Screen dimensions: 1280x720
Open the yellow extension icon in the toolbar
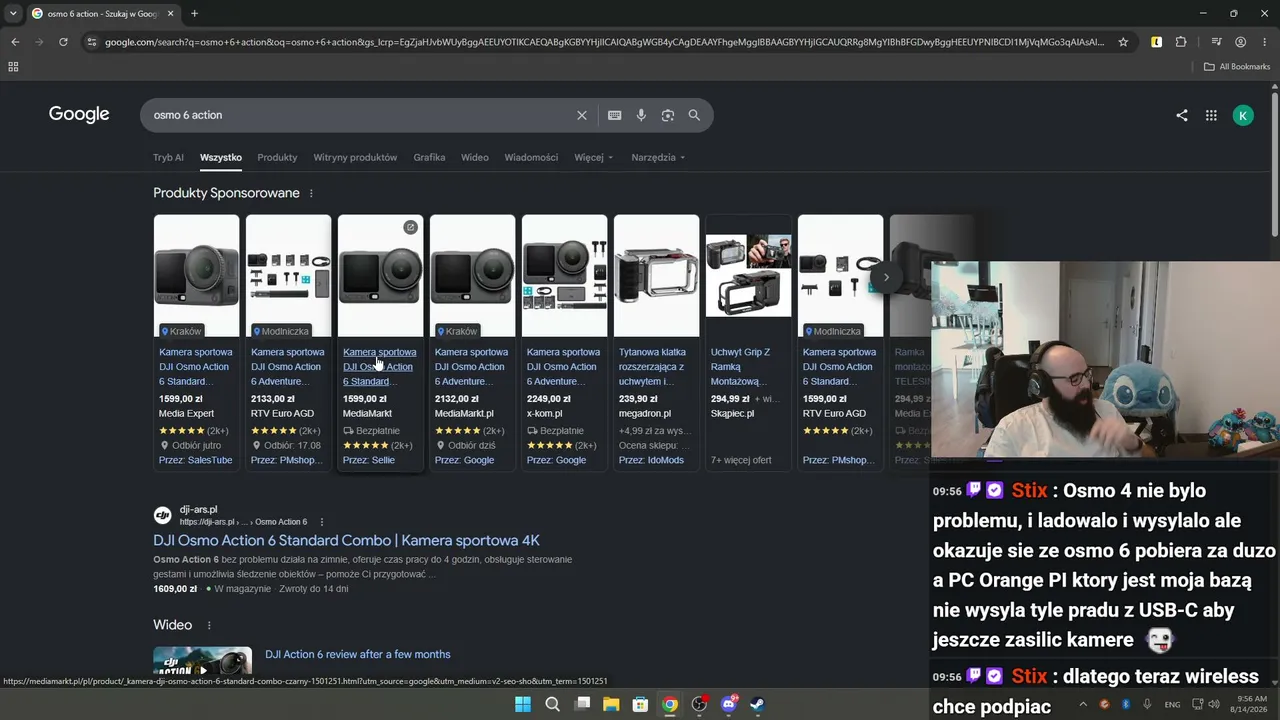(x=1156, y=42)
